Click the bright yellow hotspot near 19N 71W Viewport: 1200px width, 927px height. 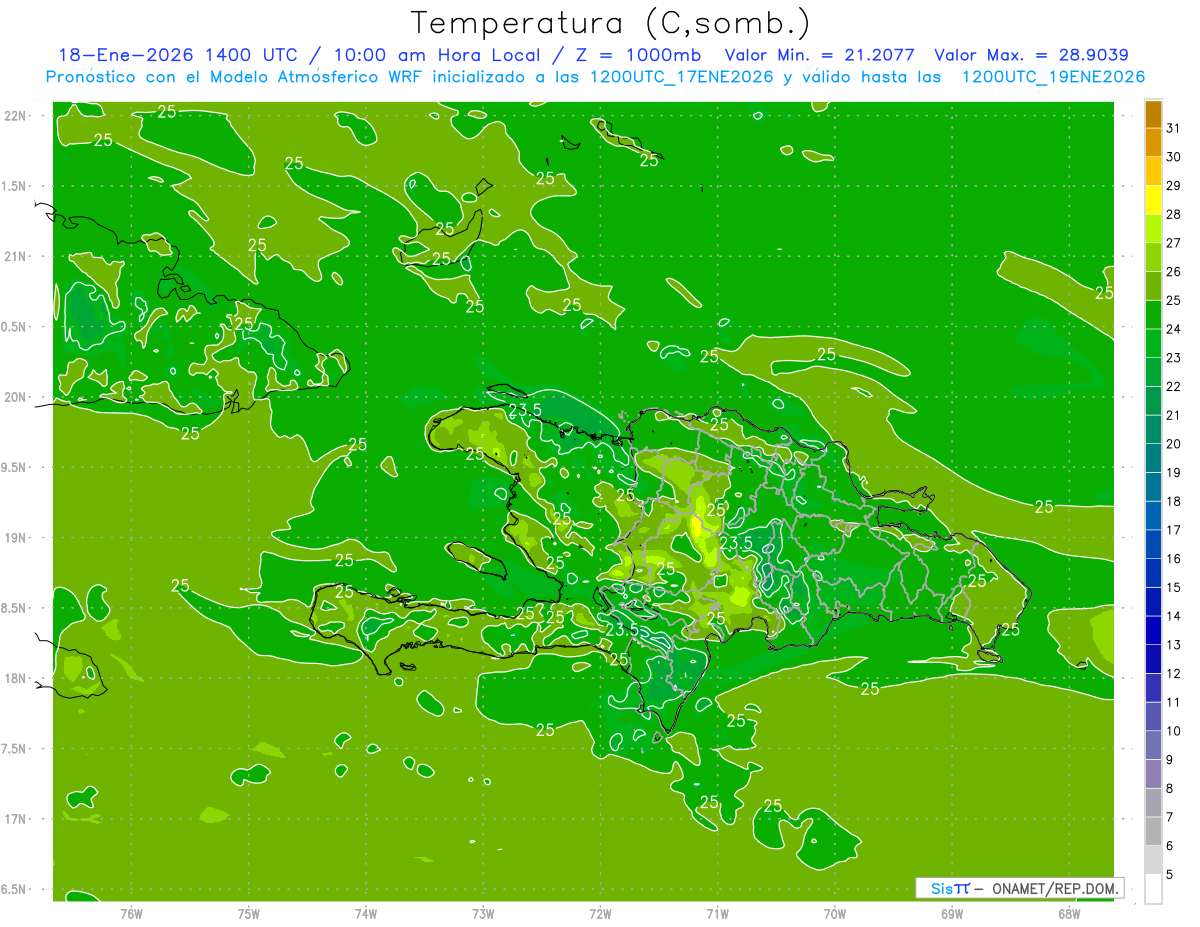point(696,525)
